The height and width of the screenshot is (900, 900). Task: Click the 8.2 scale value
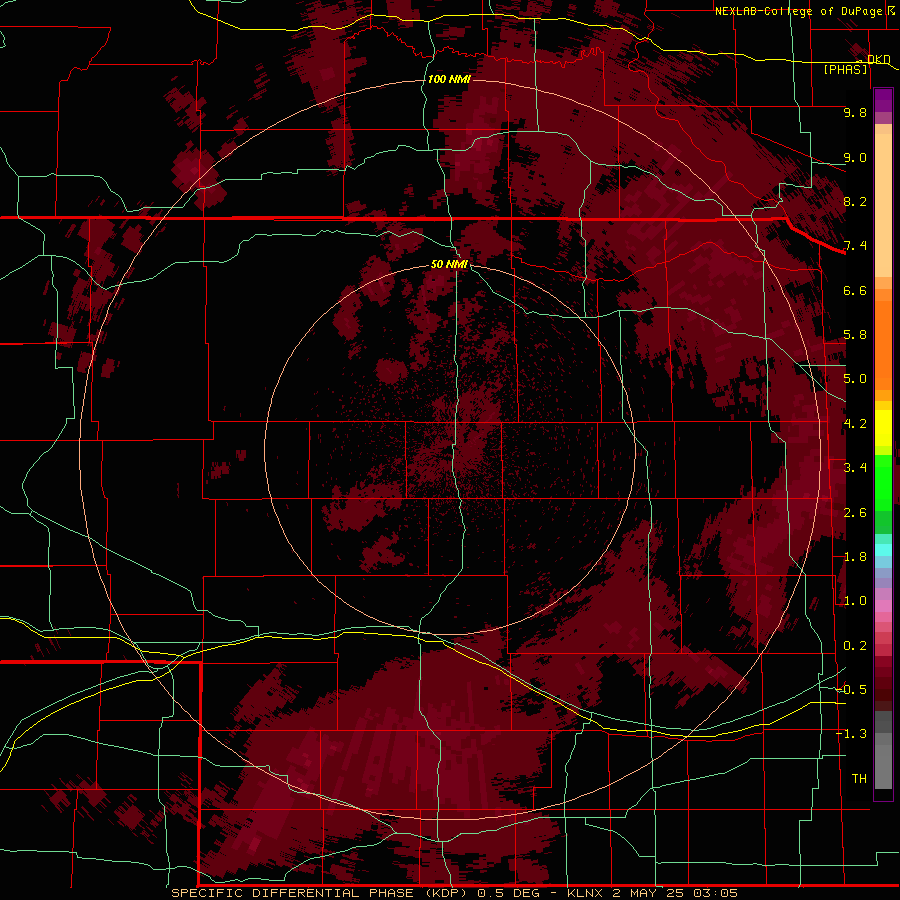[x=855, y=201]
